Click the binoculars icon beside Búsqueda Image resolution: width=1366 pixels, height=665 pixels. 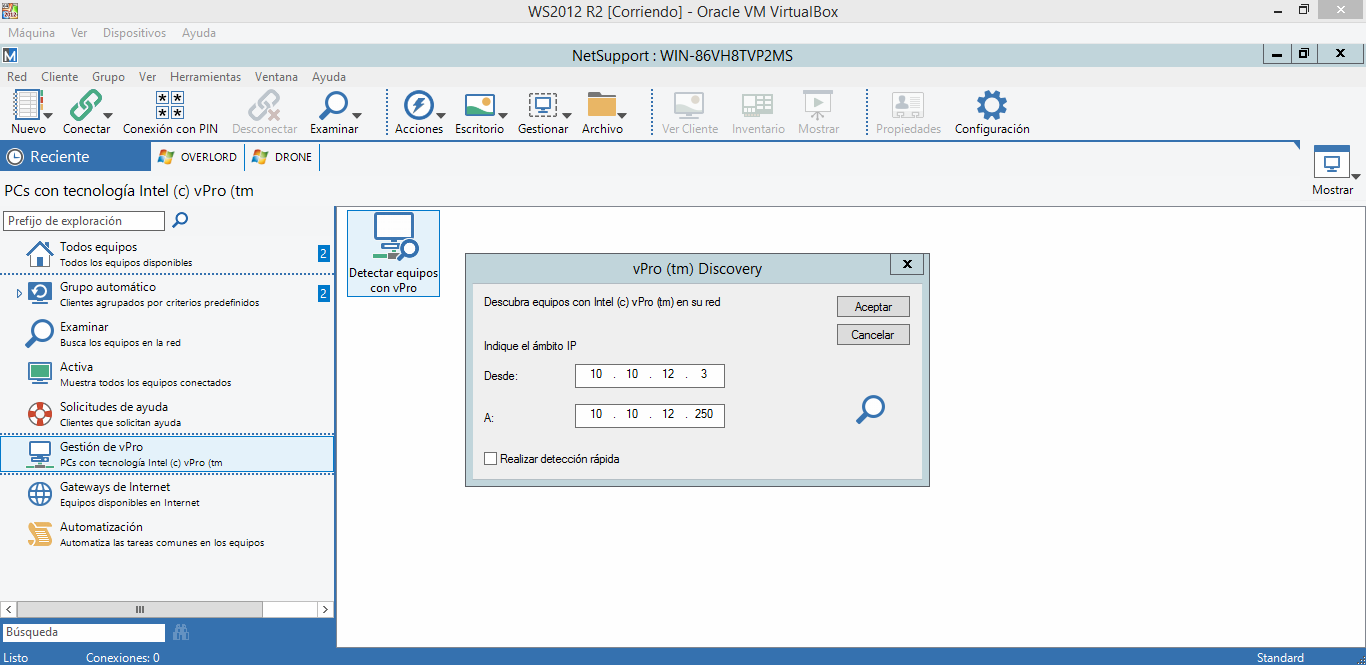(x=181, y=632)
